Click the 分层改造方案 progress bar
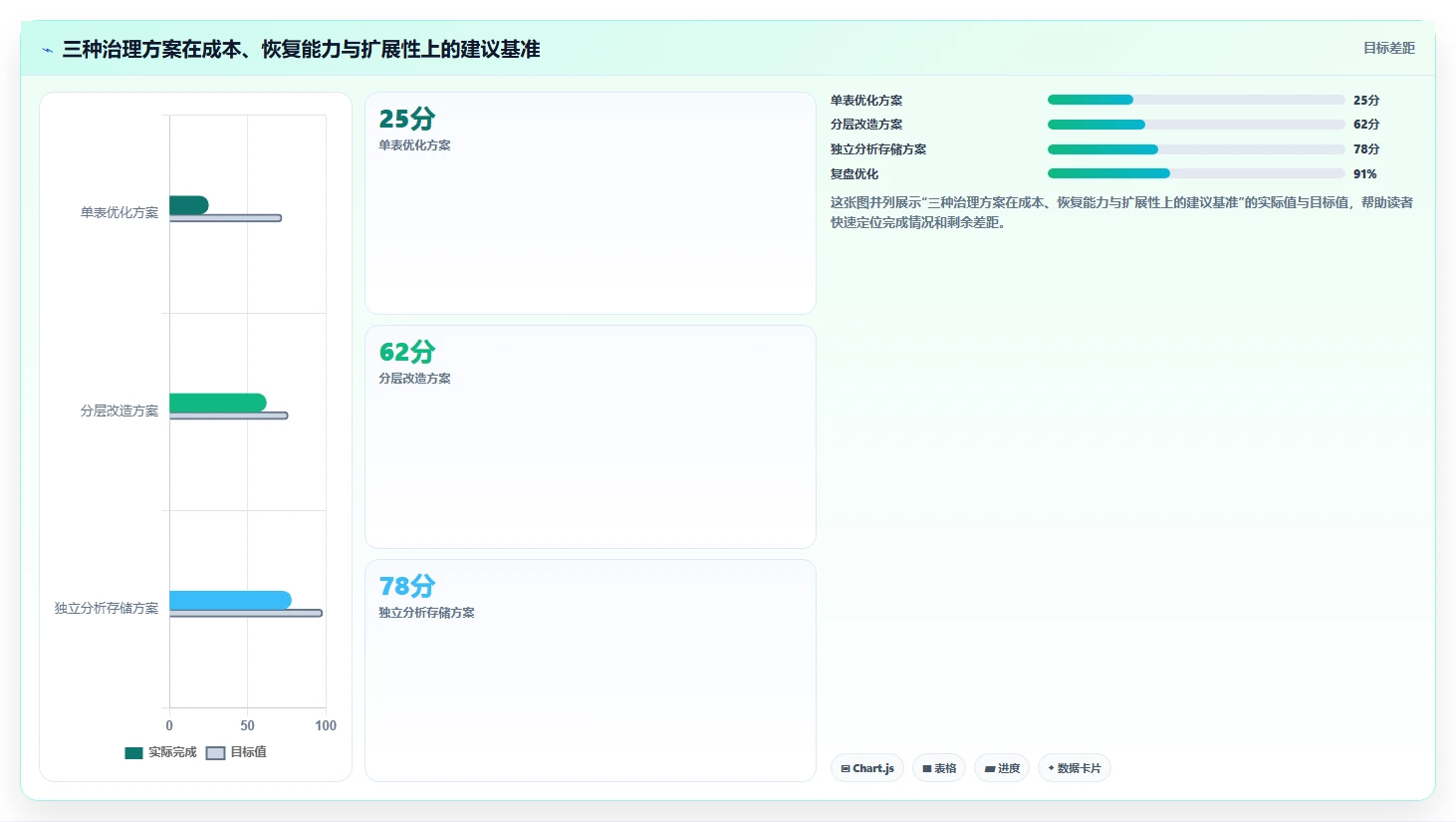 (1196, 125)
